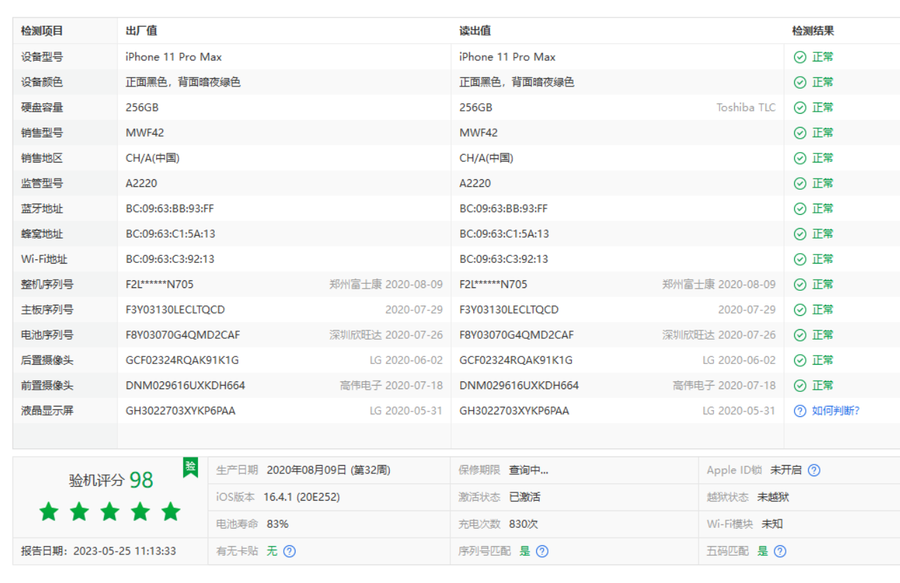
Task: Select factory cellular address BC:09:63:C1:5A:13
Action: [170, 234]
